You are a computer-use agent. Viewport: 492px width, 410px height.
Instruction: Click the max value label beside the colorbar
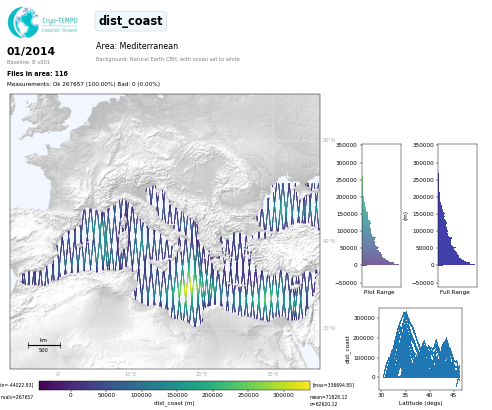pos(333,385)
